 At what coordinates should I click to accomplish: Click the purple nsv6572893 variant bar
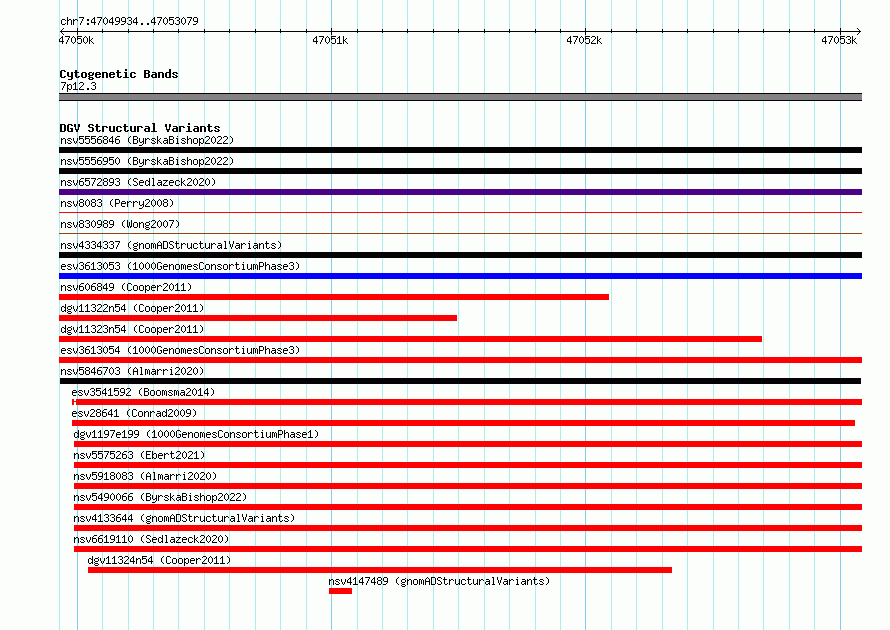pos(460,192)
